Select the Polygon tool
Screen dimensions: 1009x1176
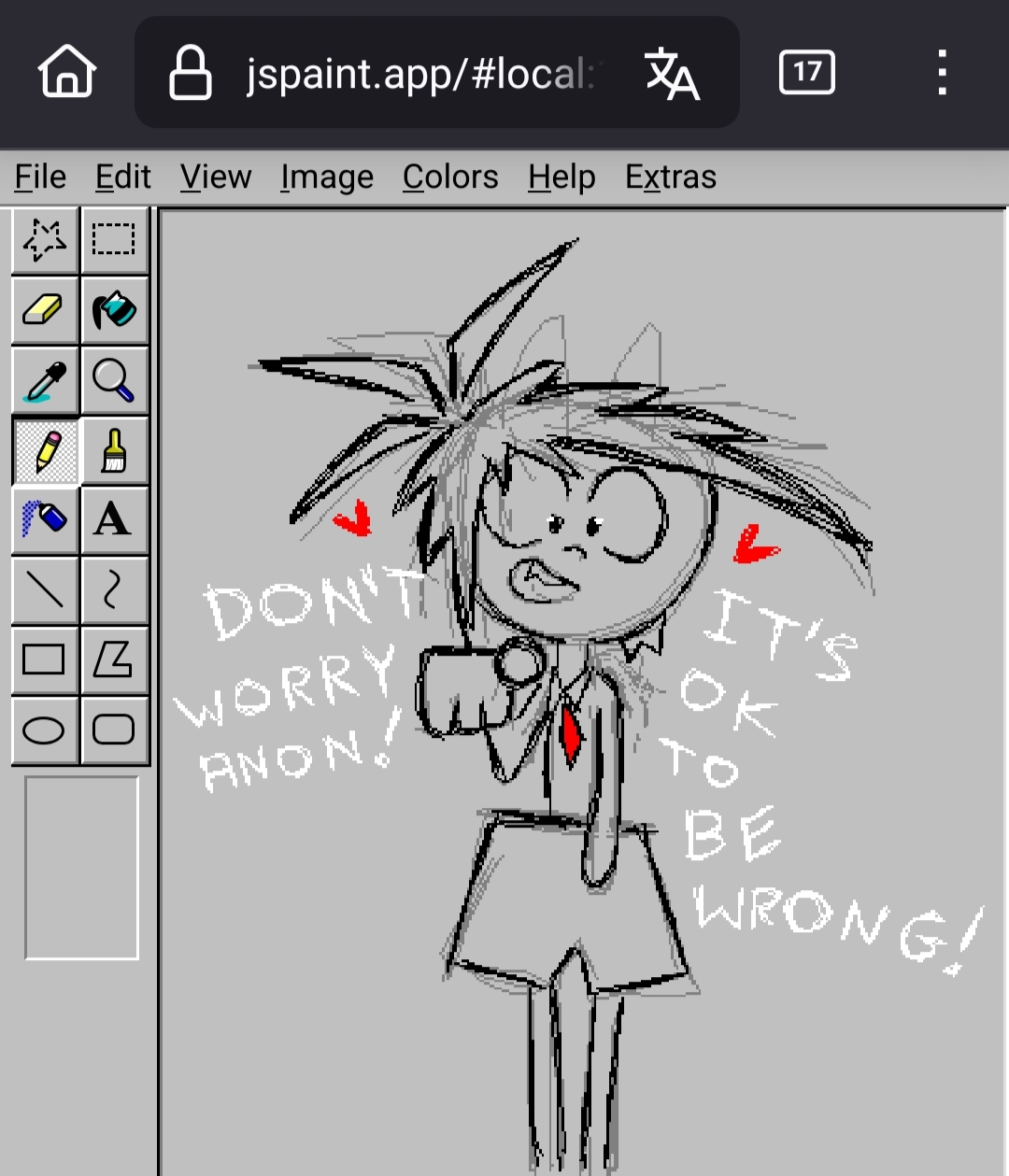[x=114, y=660]
